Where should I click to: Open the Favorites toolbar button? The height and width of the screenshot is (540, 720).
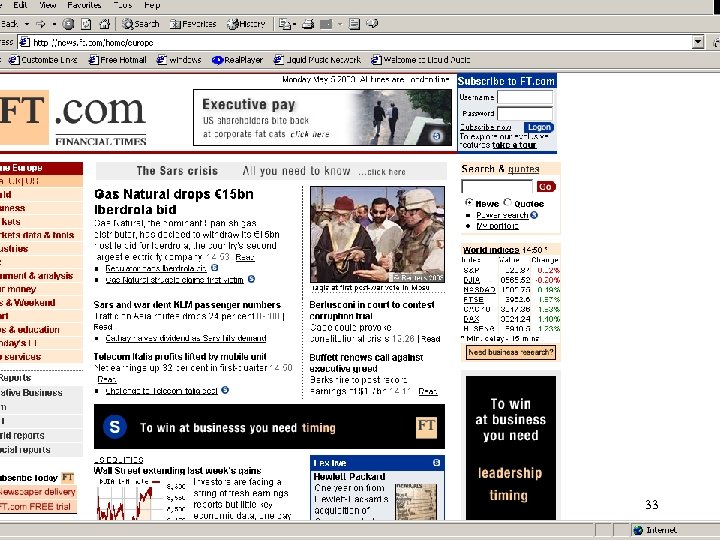(x=192, y=24)
